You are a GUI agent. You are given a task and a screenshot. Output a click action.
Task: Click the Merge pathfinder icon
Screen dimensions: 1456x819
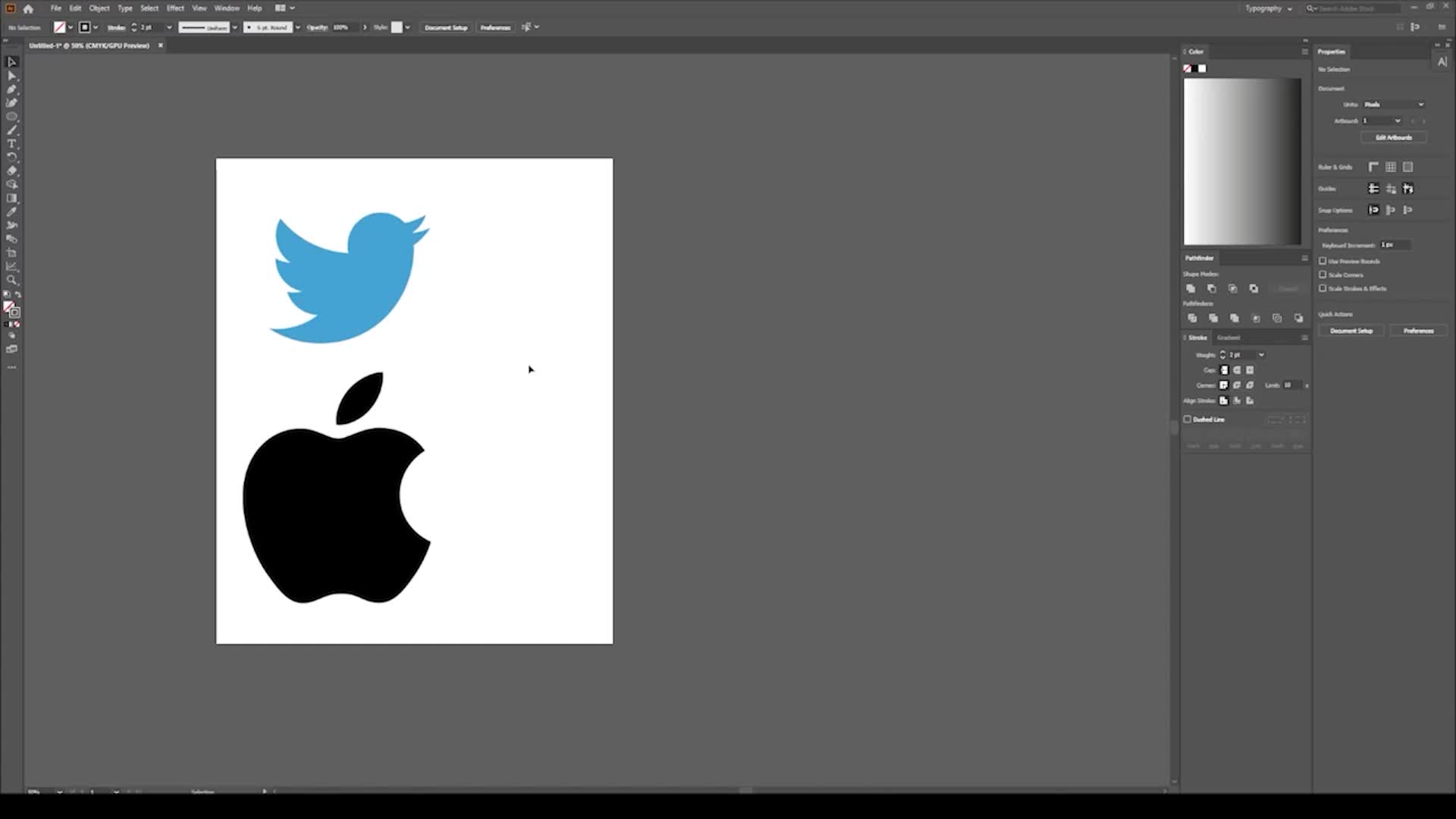coord(1235,318)
